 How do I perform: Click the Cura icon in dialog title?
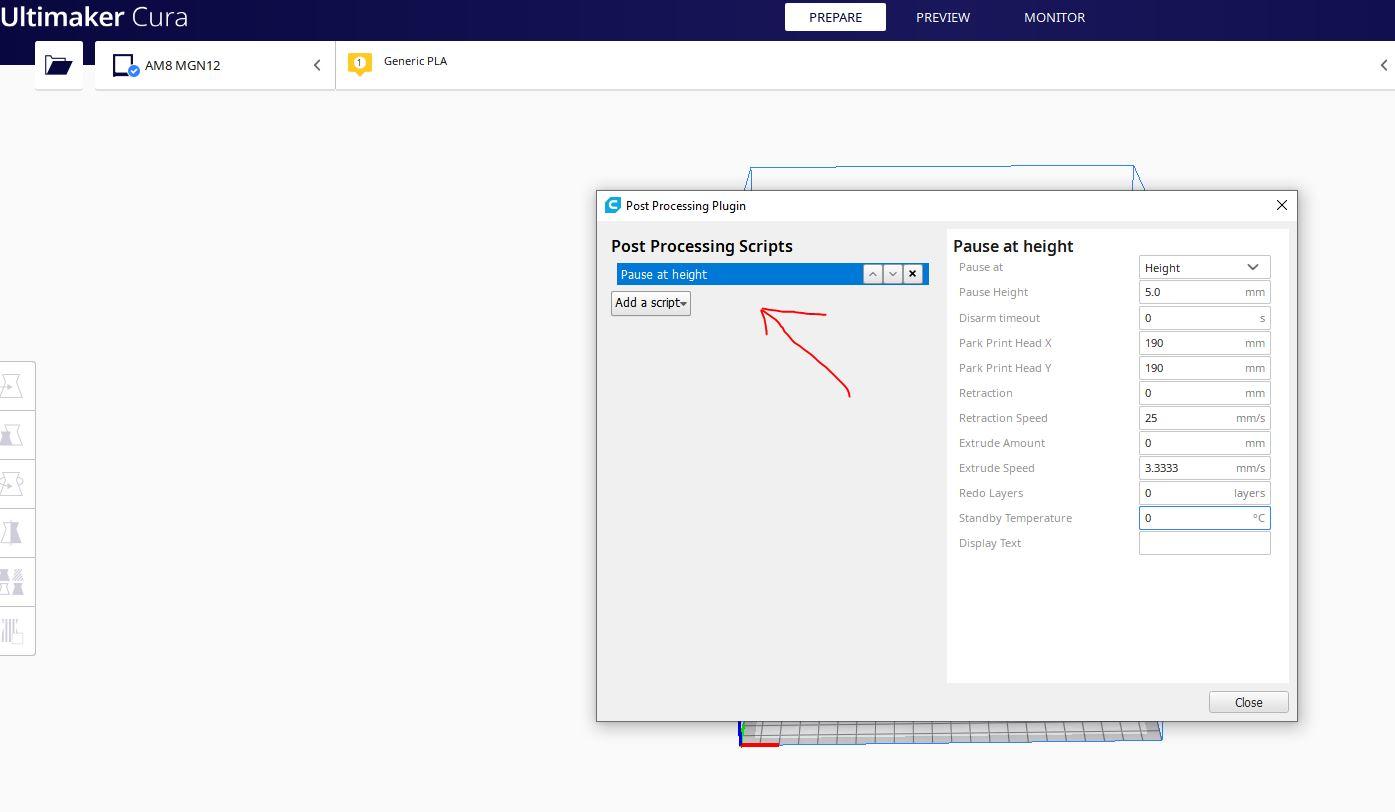pos(613,205)
